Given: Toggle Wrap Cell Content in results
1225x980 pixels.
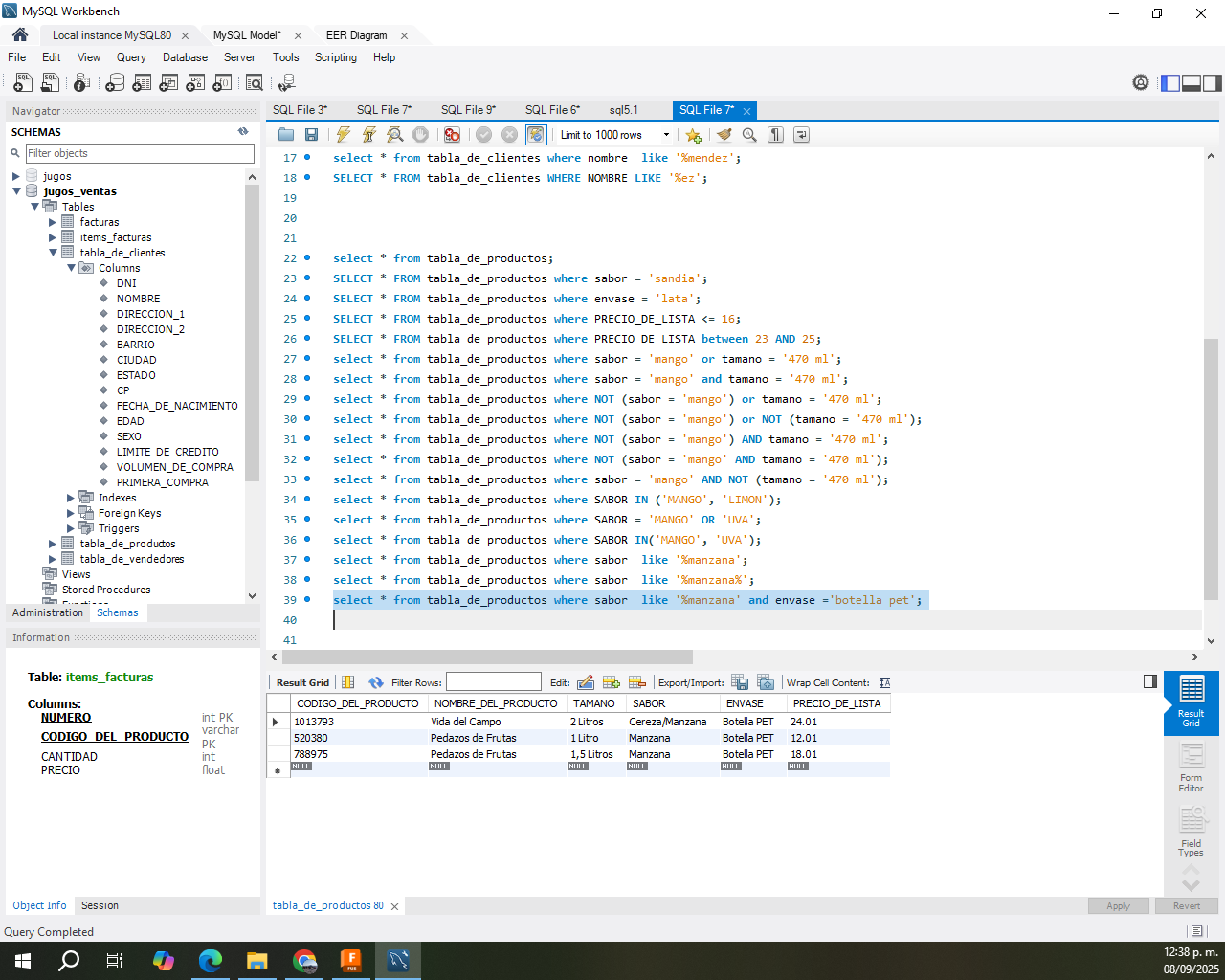Looking at the screenshot, I should (885, 682).
